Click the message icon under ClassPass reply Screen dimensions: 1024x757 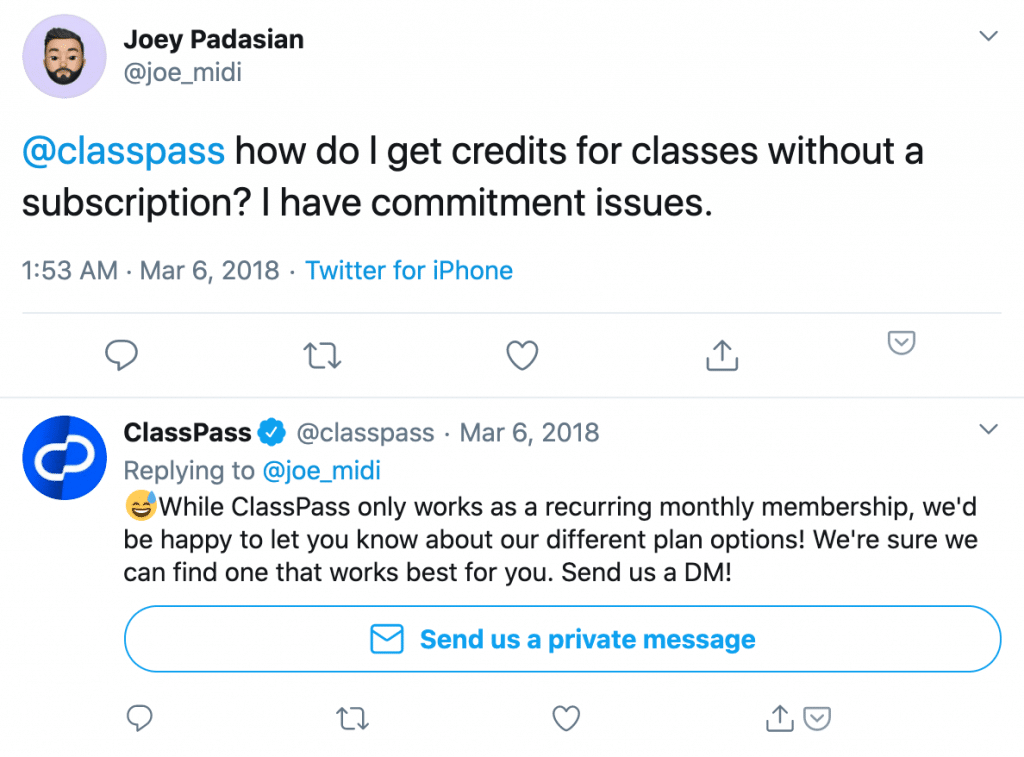coord(817,717)
